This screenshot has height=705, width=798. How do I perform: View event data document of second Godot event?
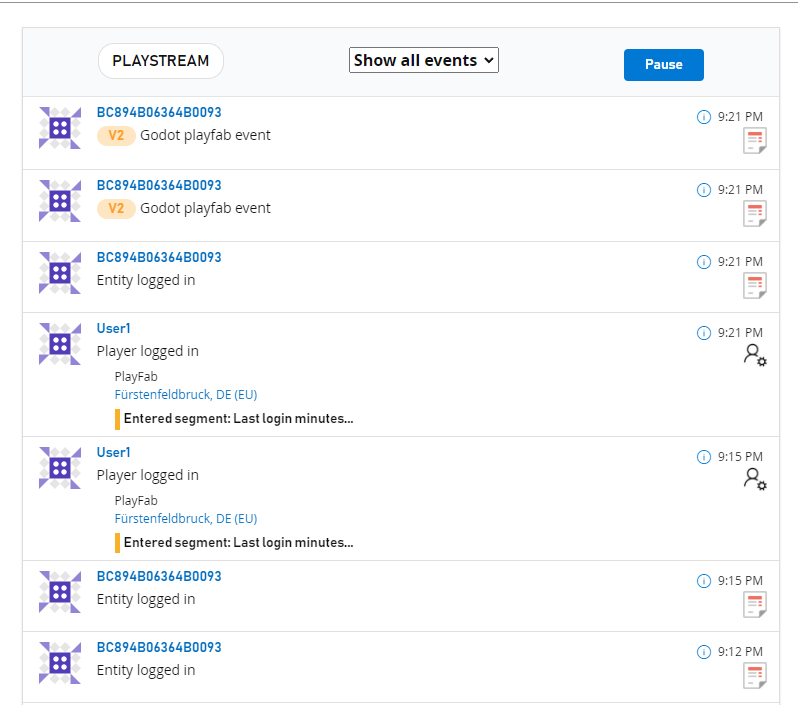coord(755,214)
